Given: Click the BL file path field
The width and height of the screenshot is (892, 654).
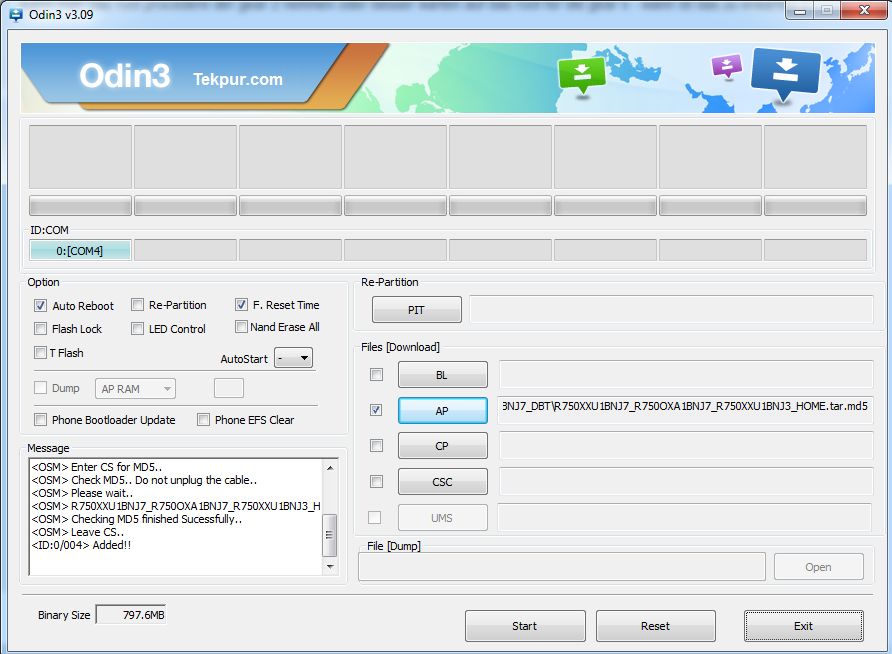Looking at the screenshot, I should (x=685, y=374).
